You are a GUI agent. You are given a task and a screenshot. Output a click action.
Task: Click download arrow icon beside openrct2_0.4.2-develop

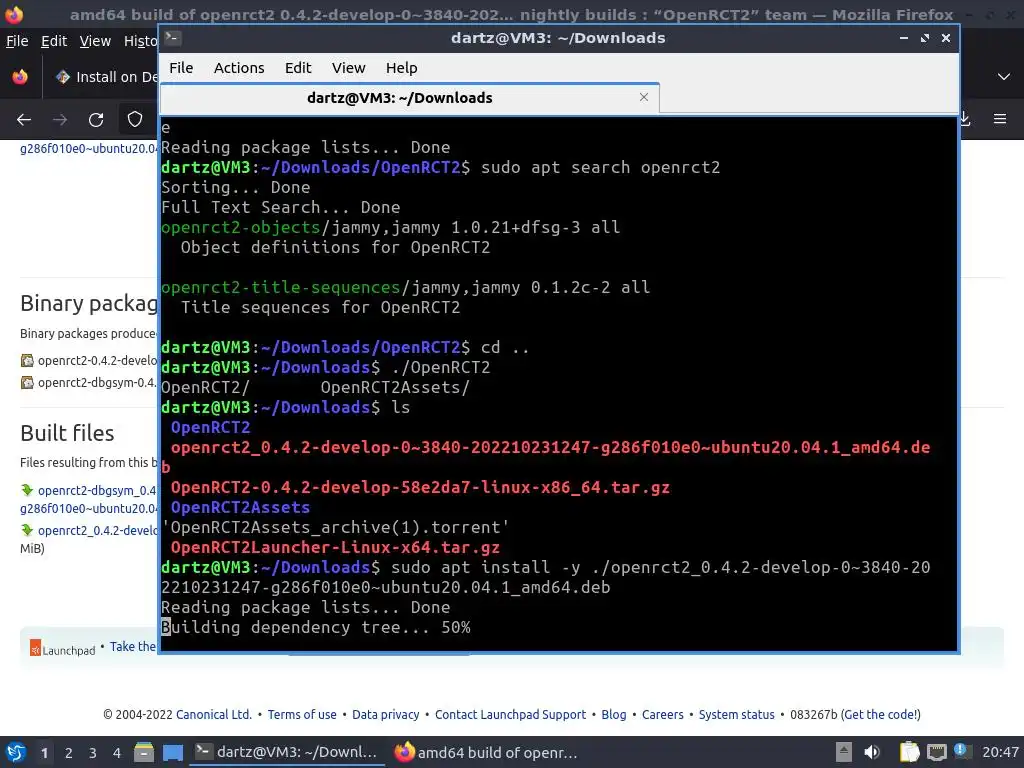pyautogui.click(x=27, y=530)
